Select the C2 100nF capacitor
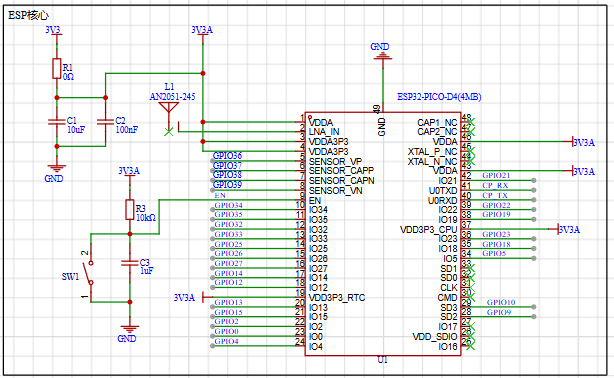 [105, 122]
